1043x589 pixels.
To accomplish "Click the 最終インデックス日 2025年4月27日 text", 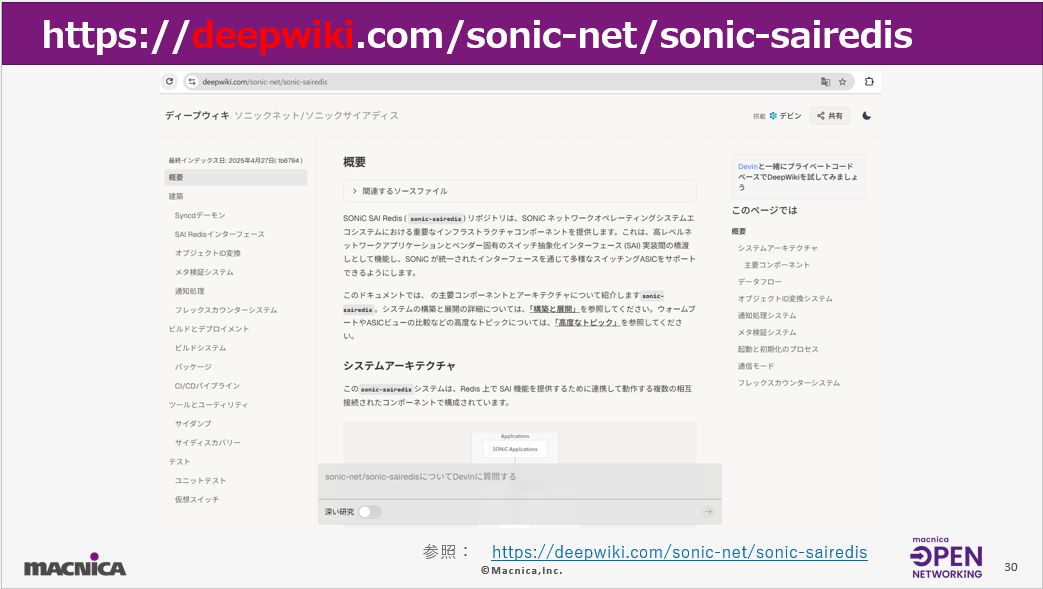I will 235,160.
